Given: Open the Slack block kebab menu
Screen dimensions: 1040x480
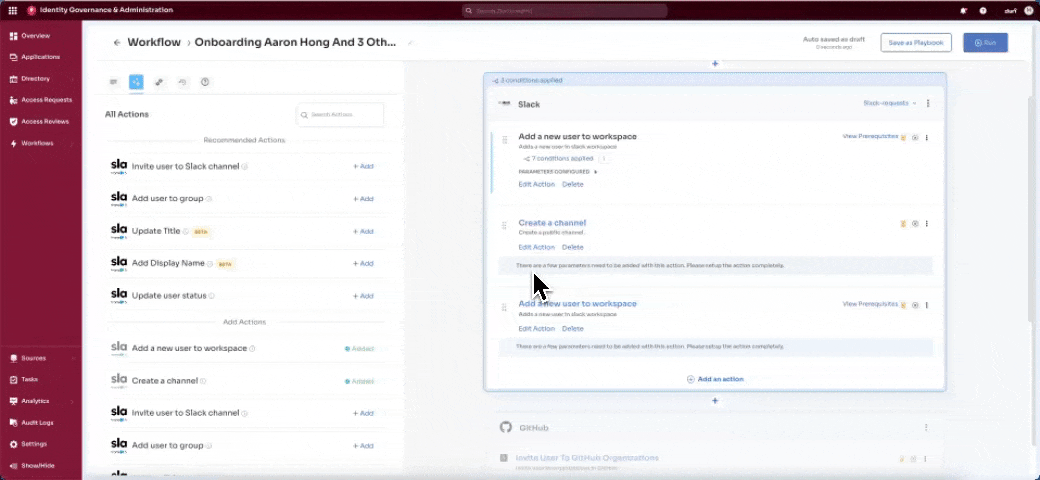Looking at the screenshot, I should pyautogui.click(x=928, y=103).
